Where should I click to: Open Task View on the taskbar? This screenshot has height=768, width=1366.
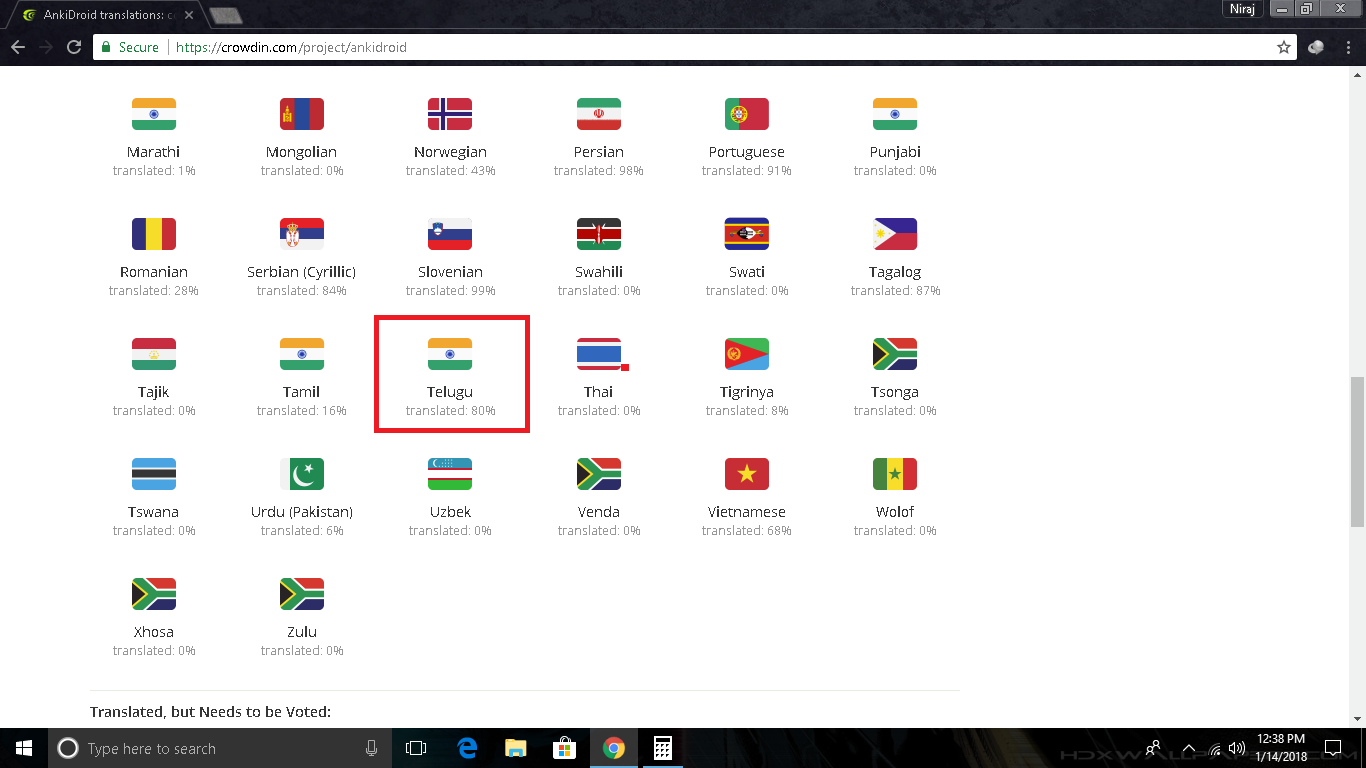click(416, 748)
